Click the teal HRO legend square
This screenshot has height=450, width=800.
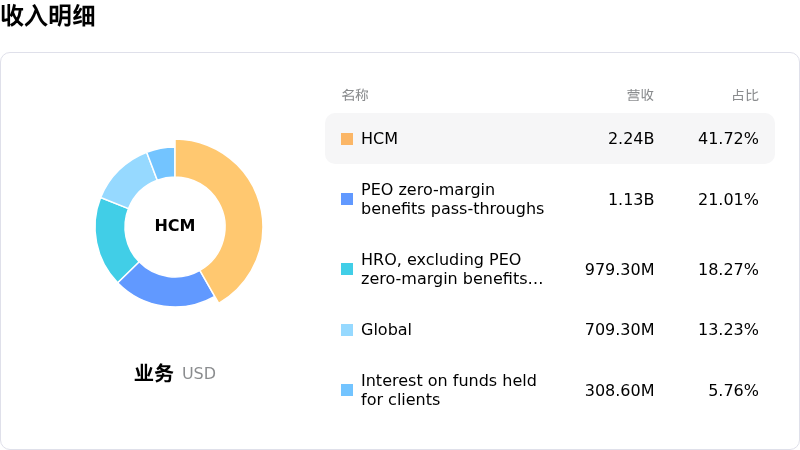(x=347, y=269)
